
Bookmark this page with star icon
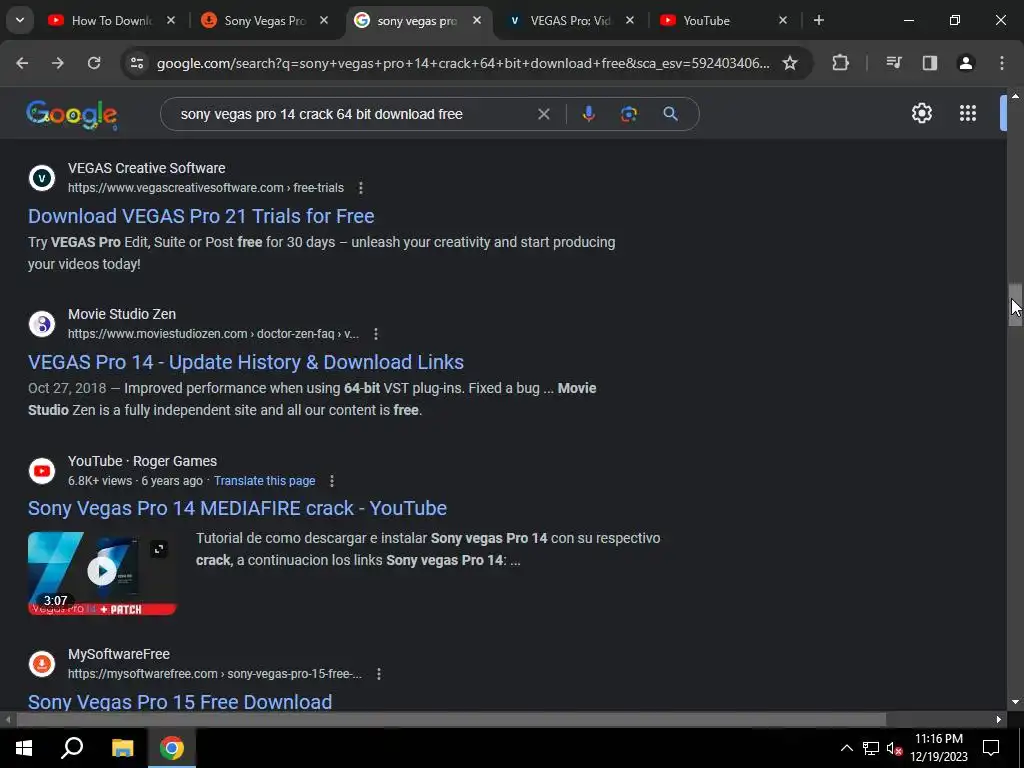[790, 63]
